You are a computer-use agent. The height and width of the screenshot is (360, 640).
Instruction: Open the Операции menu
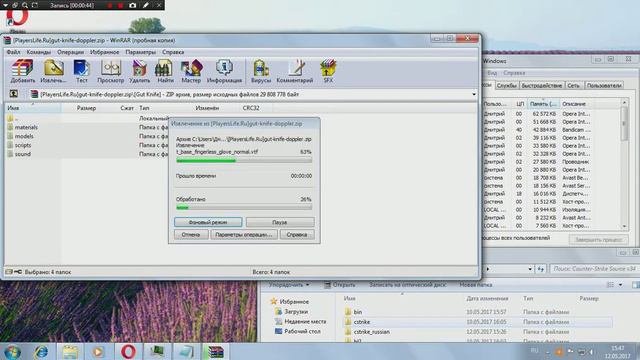(70, 52)
